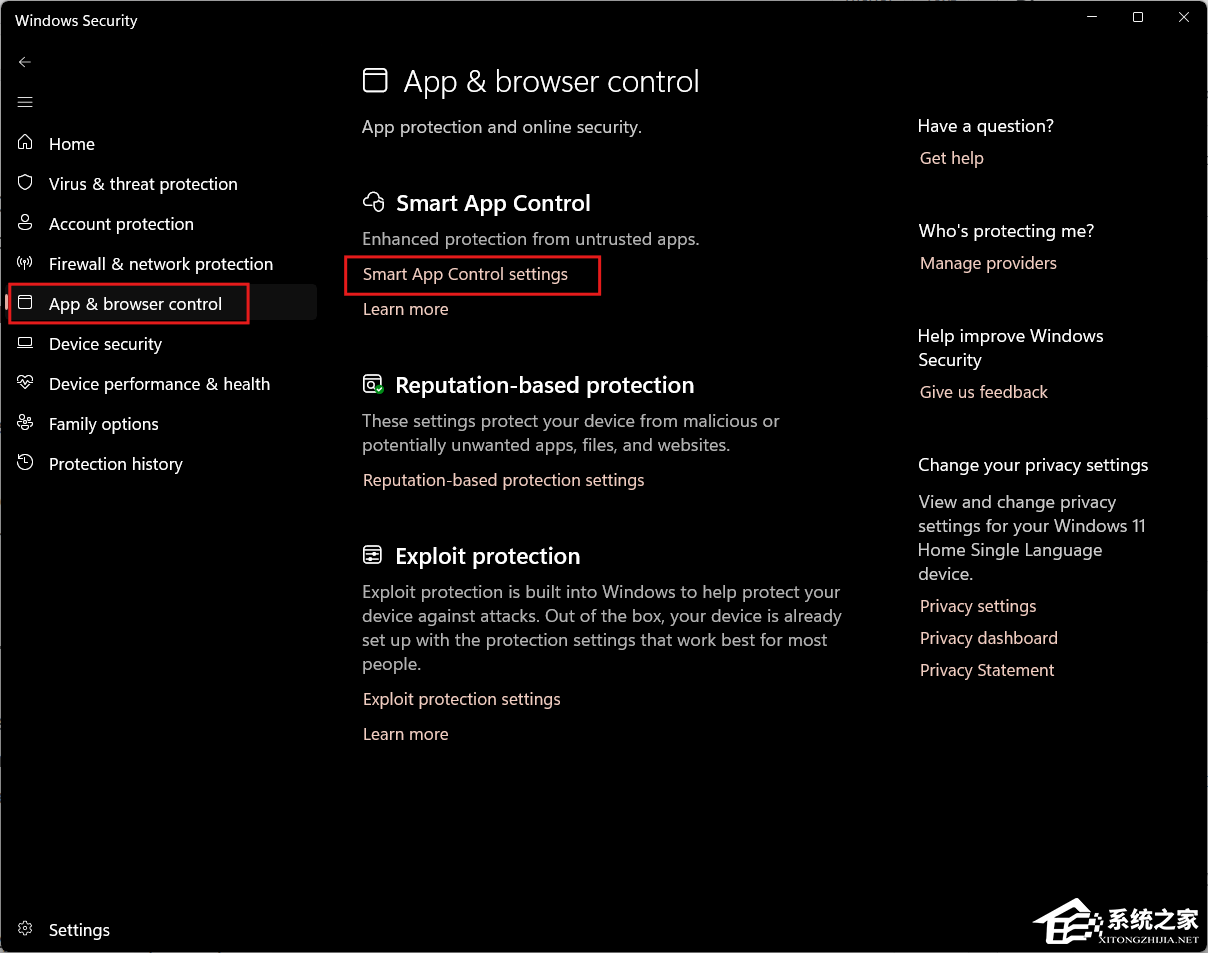
Task: Click the Get help link
Action: (x=951, y=158)
